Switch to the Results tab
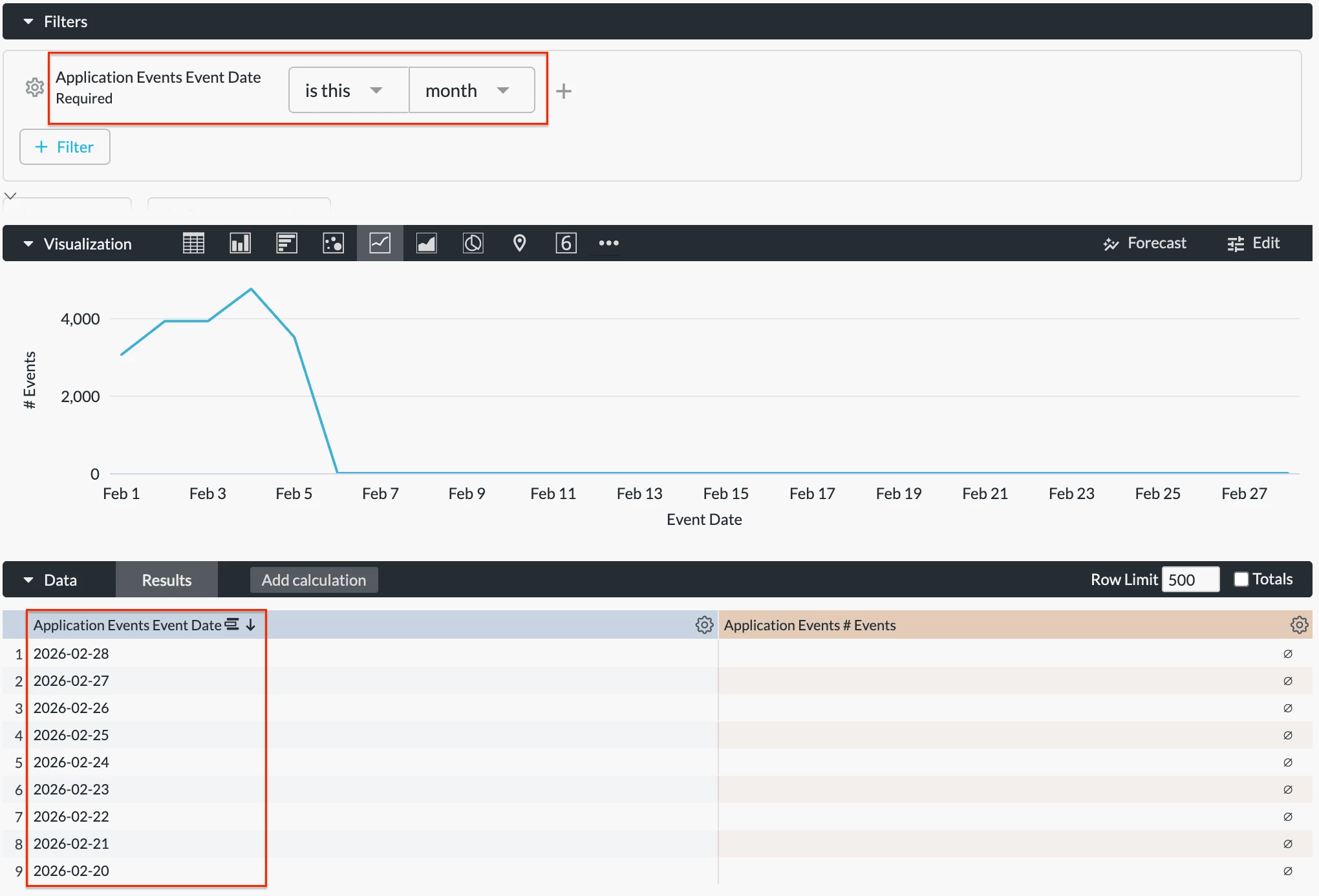 (x=166, y=580)
